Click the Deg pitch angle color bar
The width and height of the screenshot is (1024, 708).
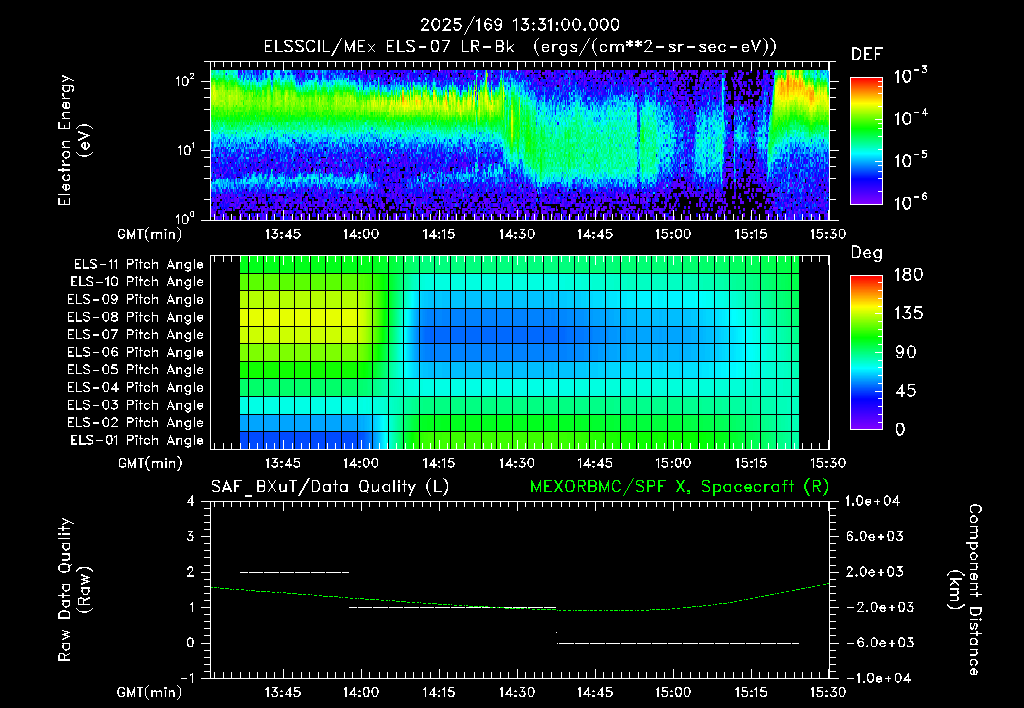(866, 352)
